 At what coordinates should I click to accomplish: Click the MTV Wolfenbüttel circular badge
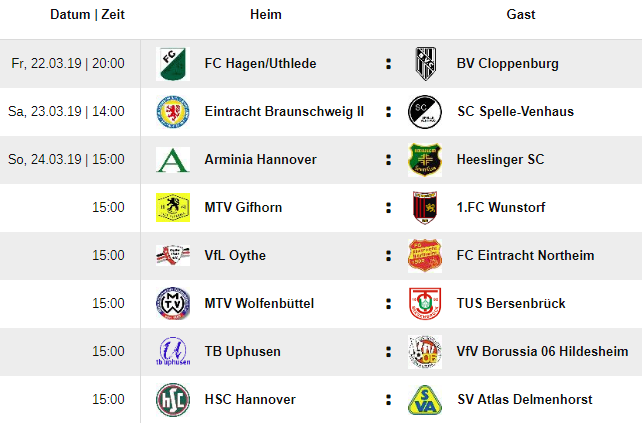coord(173,303)
